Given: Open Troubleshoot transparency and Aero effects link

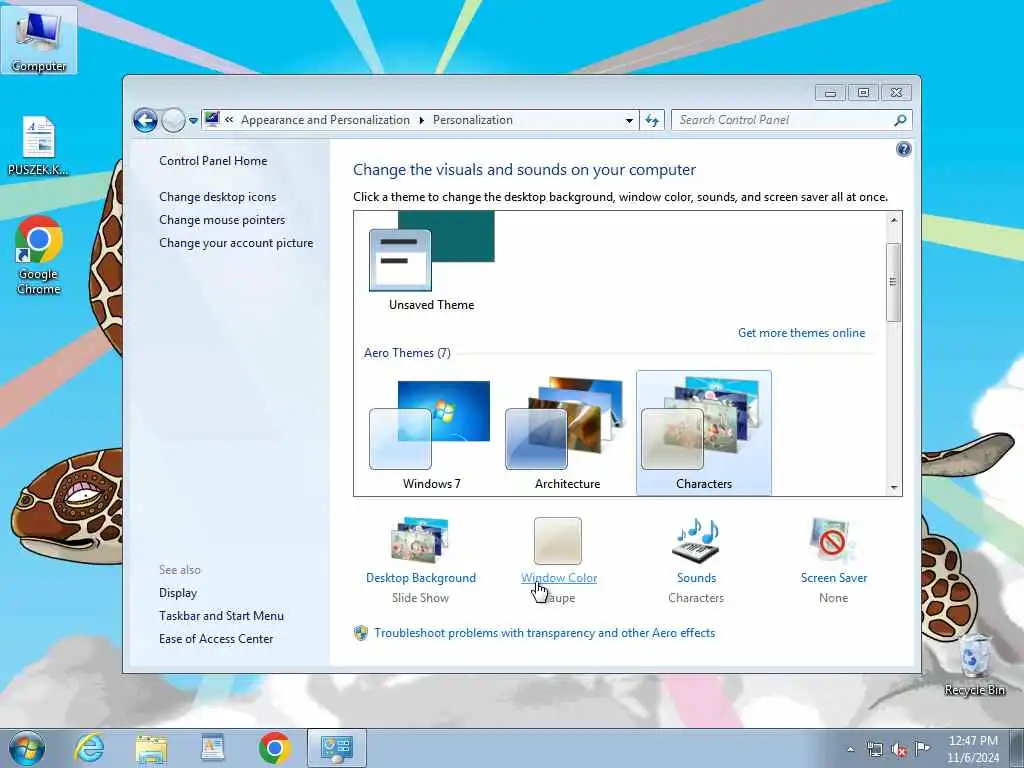Looking at the screenshot, I should [x=545, y=633].
